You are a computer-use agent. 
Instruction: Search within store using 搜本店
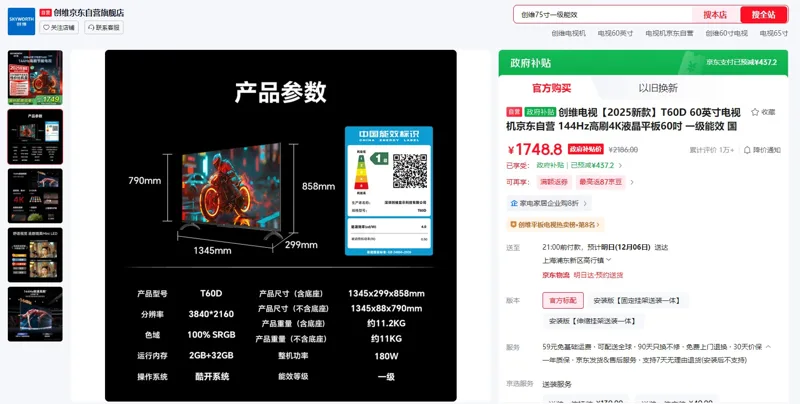click(x=715, y=15)
